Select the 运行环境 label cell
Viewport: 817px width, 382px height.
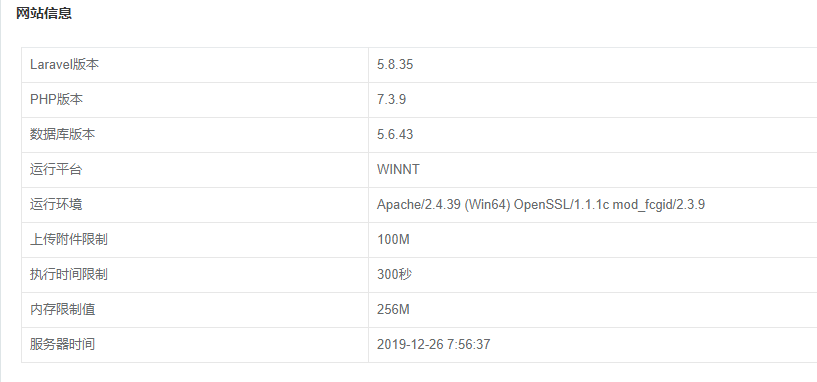(195, 204)
